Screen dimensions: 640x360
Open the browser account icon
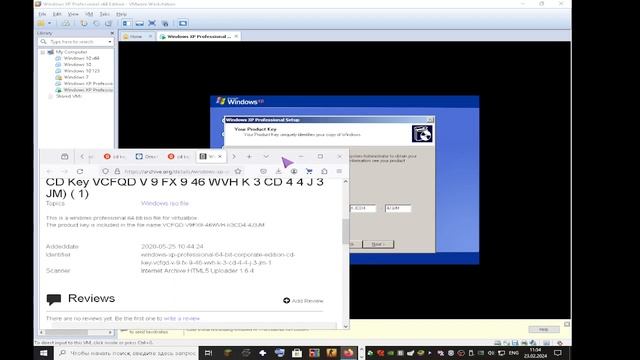pos(294,171)
